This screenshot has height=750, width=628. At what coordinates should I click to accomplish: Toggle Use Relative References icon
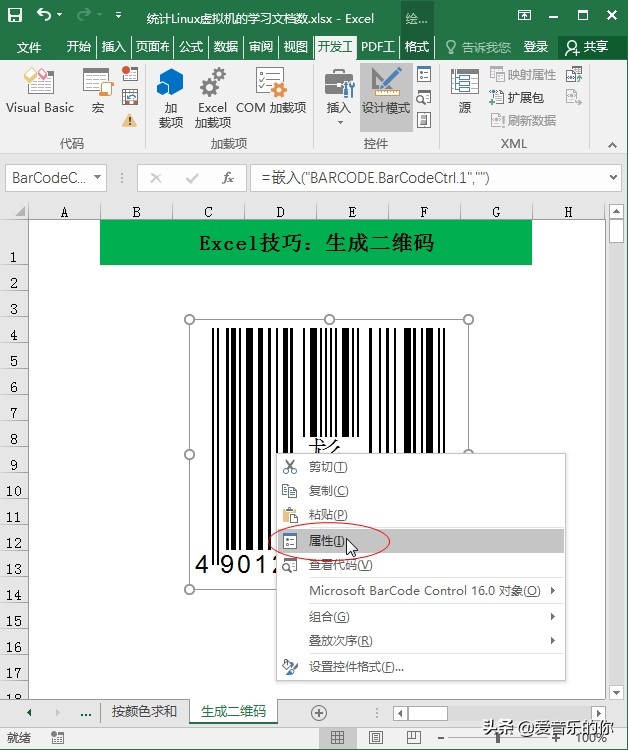pyautogui.click(x=130, y=97)
